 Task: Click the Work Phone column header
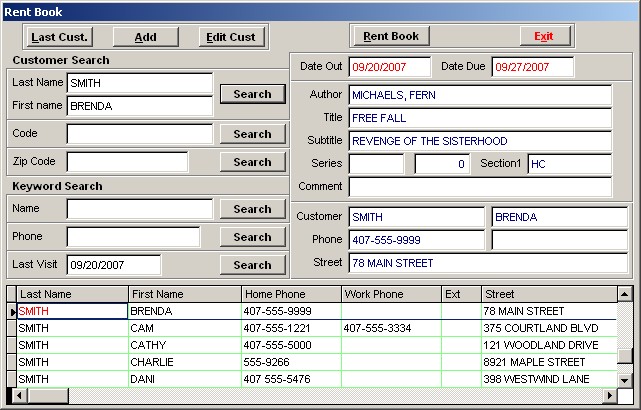391,294
